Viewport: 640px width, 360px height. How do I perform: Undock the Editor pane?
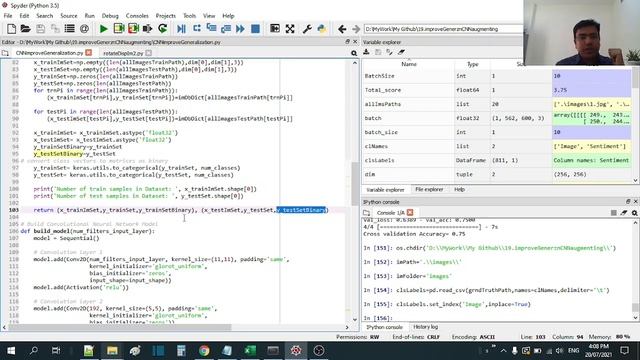point(347,42)
